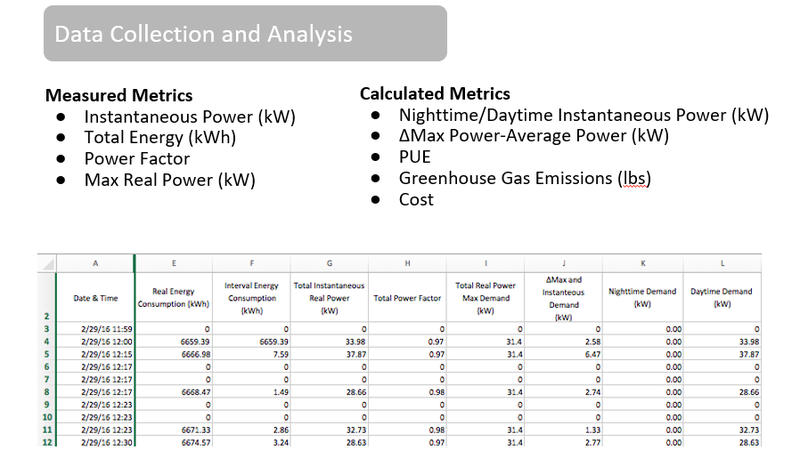The width and height of the screenshot is (800, 458).
Task: Select the 'Total Power Factor' header cell
Action: (406, 297)
